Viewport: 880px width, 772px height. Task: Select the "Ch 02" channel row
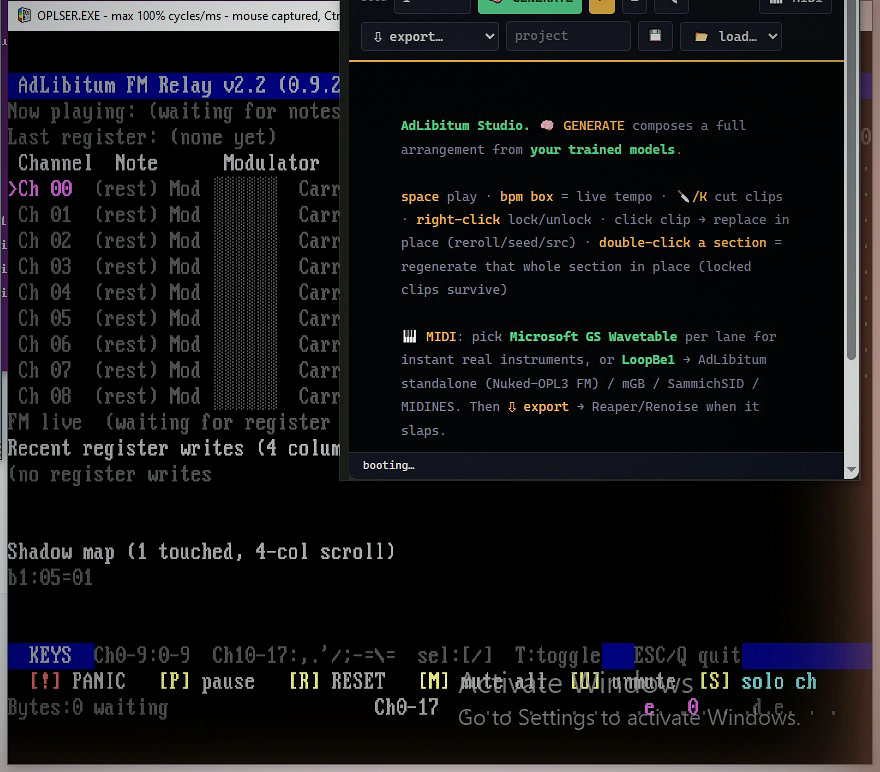[x=173, y=241]
